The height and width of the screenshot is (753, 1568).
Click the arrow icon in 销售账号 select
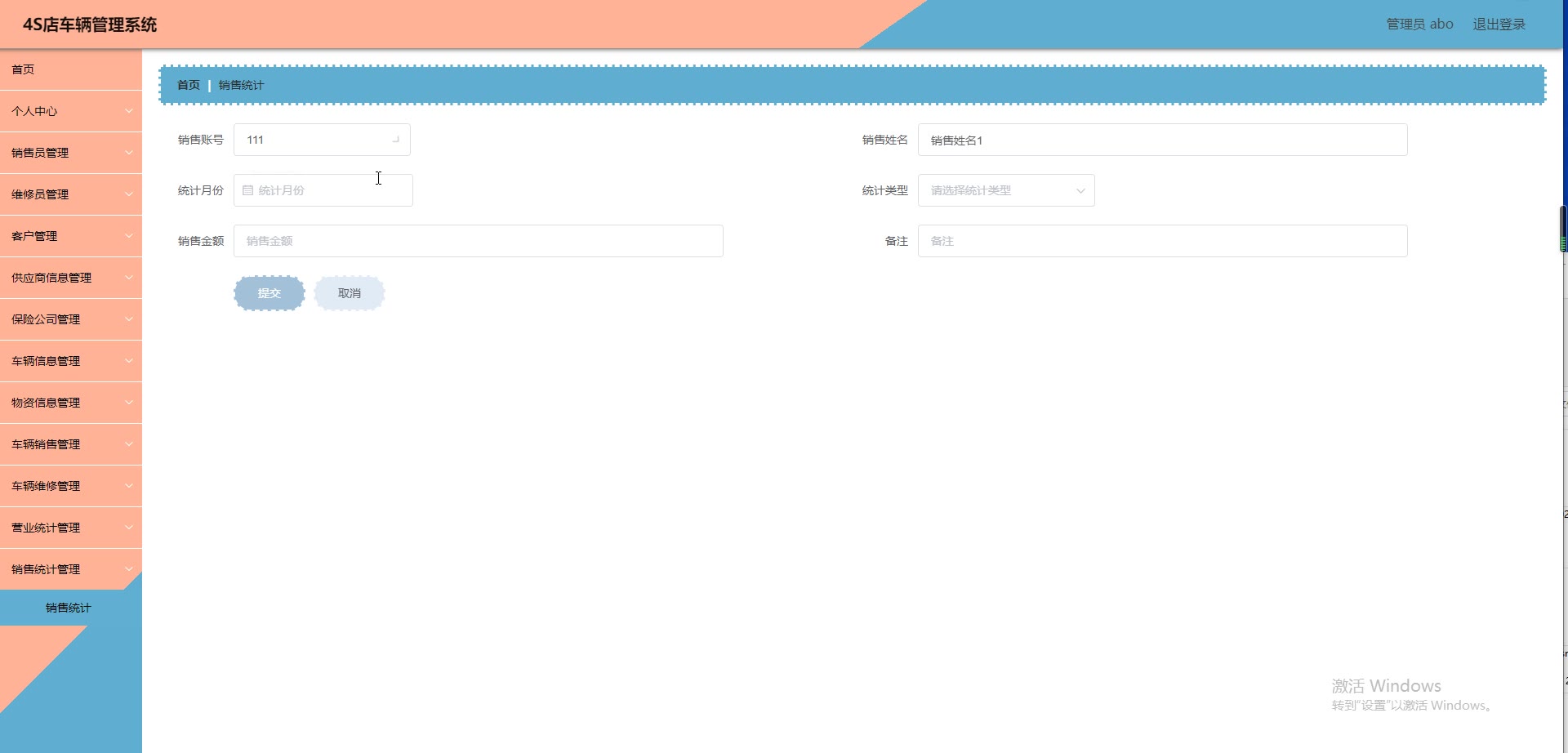(x=396, y=140)
